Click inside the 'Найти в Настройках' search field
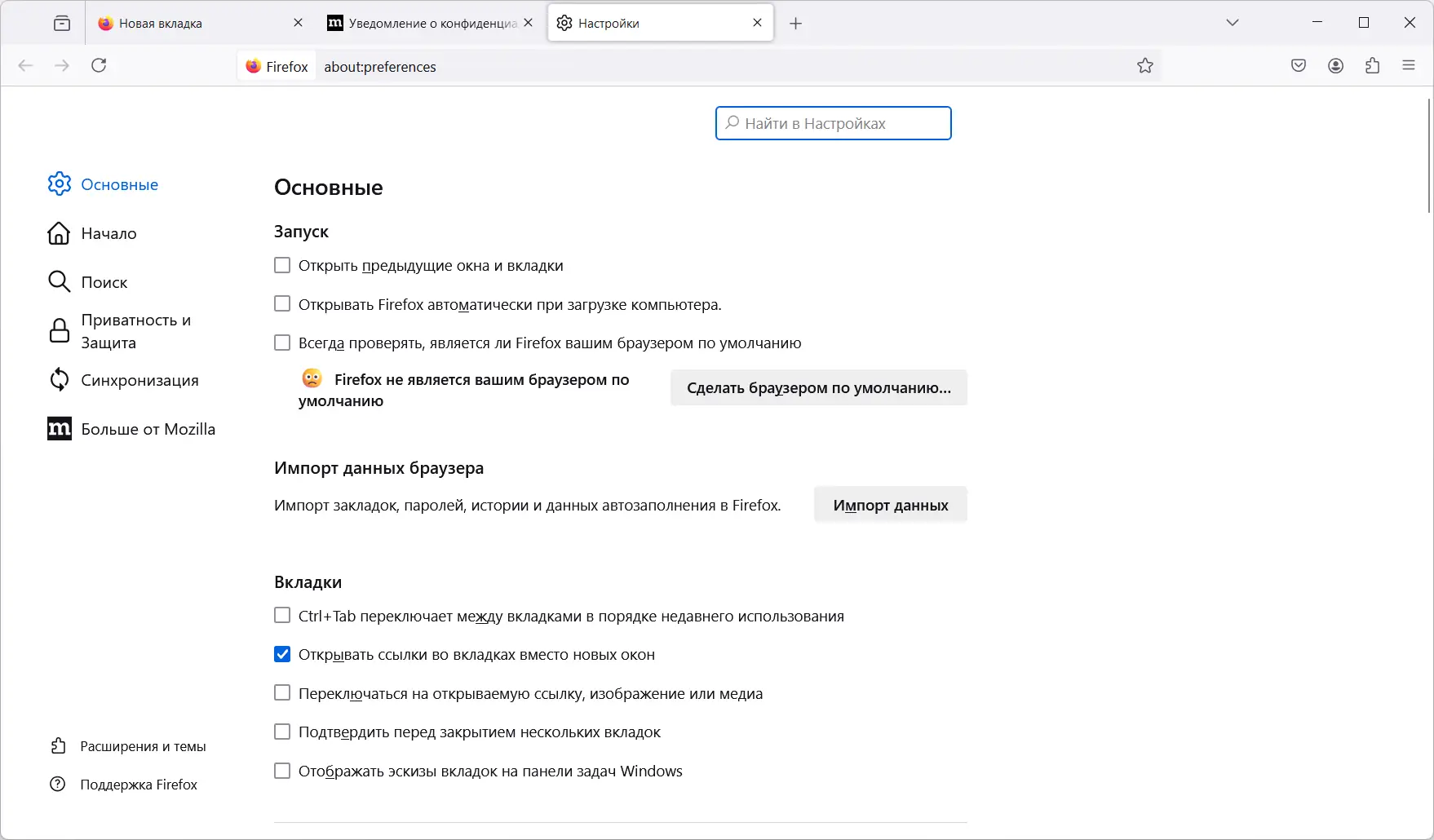 [x=833, y=123]
